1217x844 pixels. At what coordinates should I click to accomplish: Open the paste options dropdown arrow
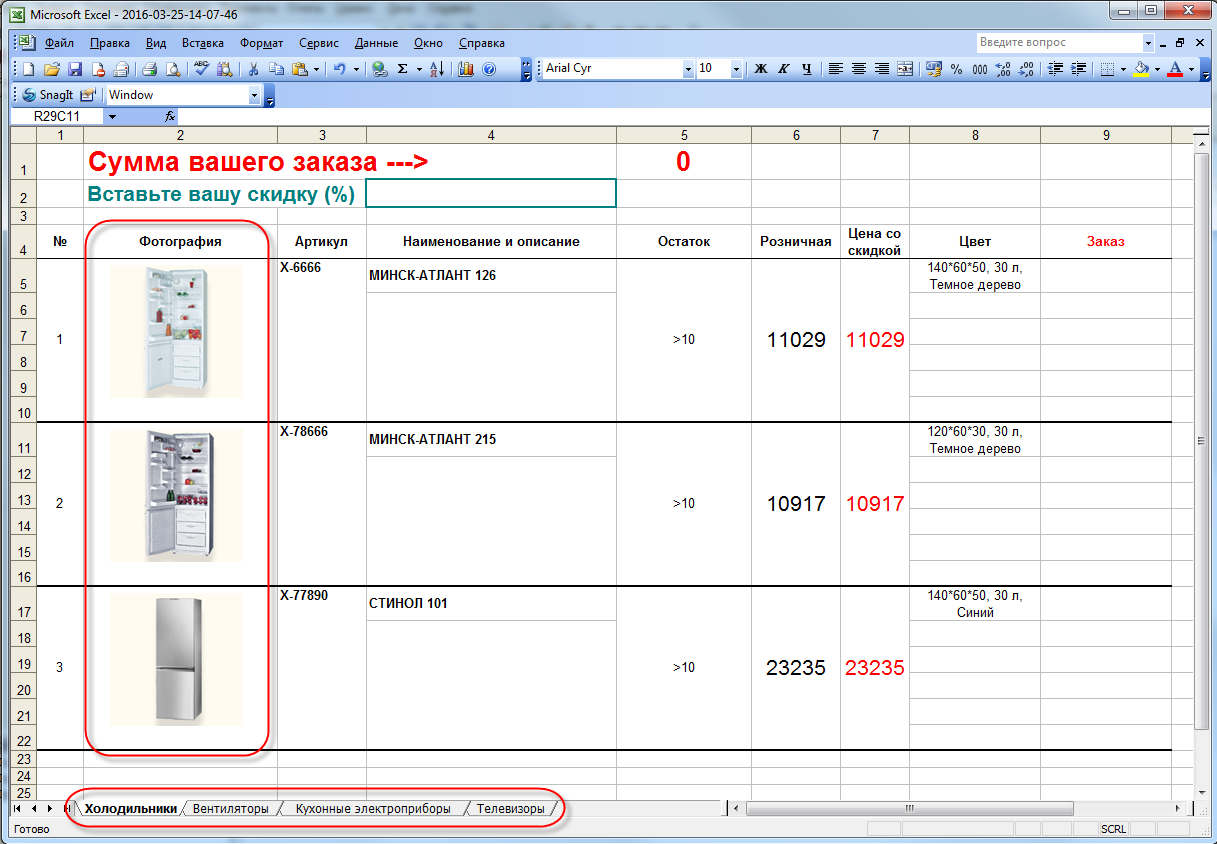click(x=316, y=69)
